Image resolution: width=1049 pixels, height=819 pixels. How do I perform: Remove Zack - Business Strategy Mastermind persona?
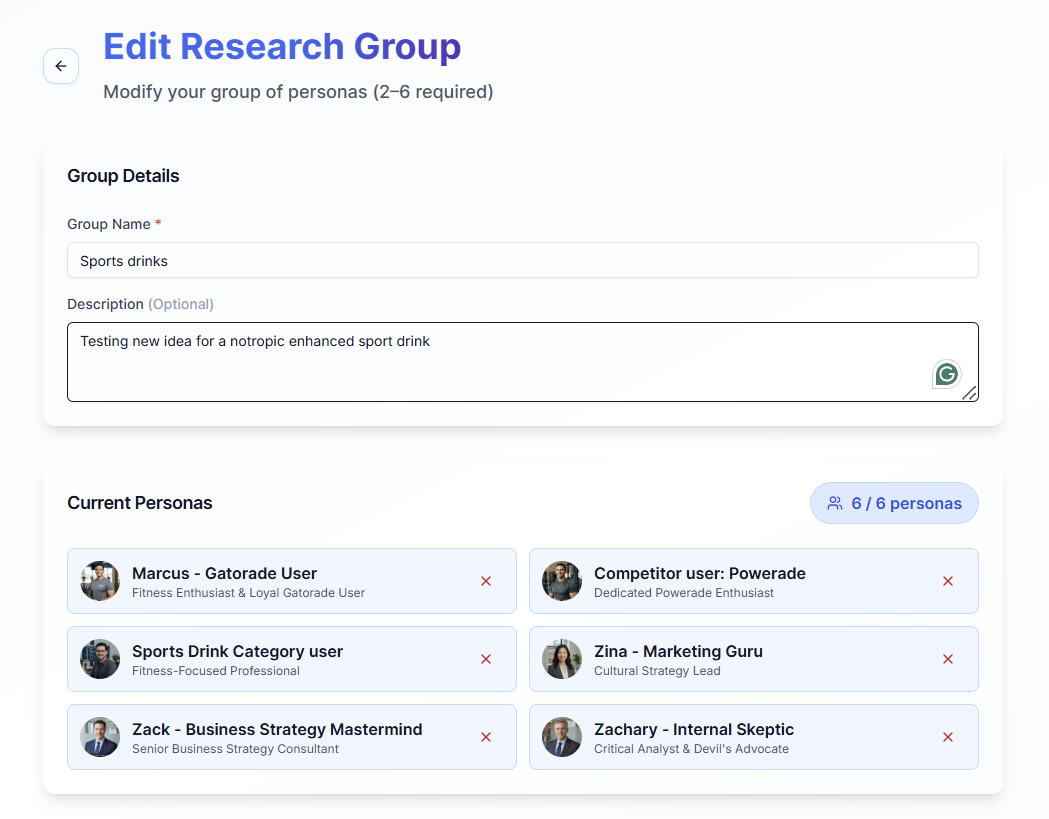tap(486, 737)
